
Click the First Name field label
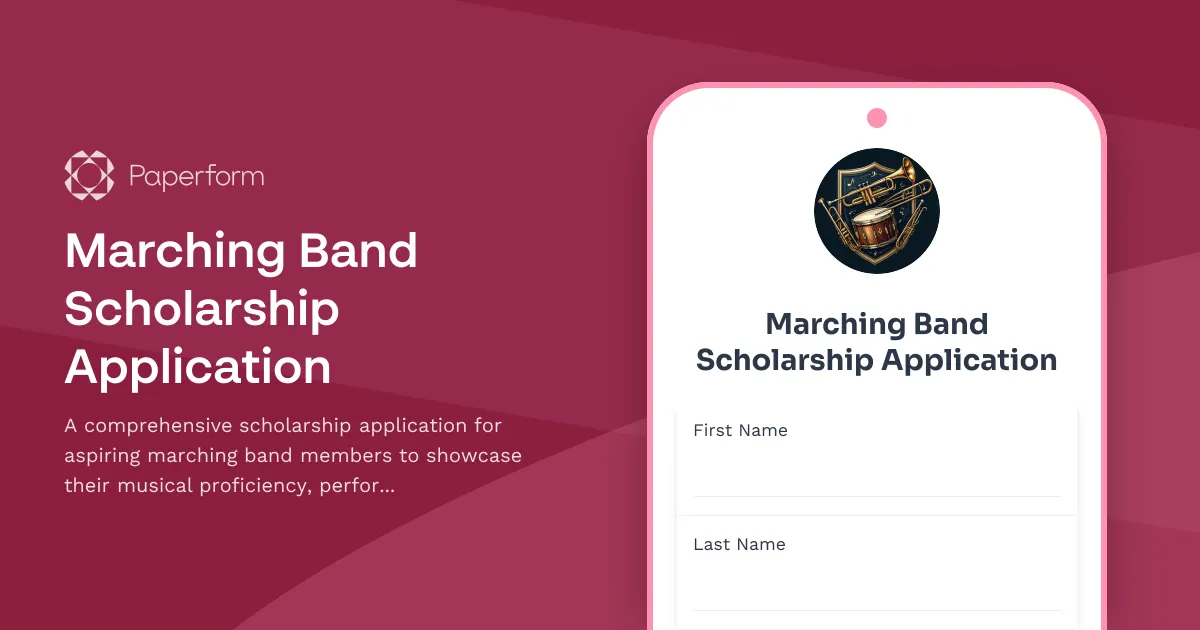(740, 430)
